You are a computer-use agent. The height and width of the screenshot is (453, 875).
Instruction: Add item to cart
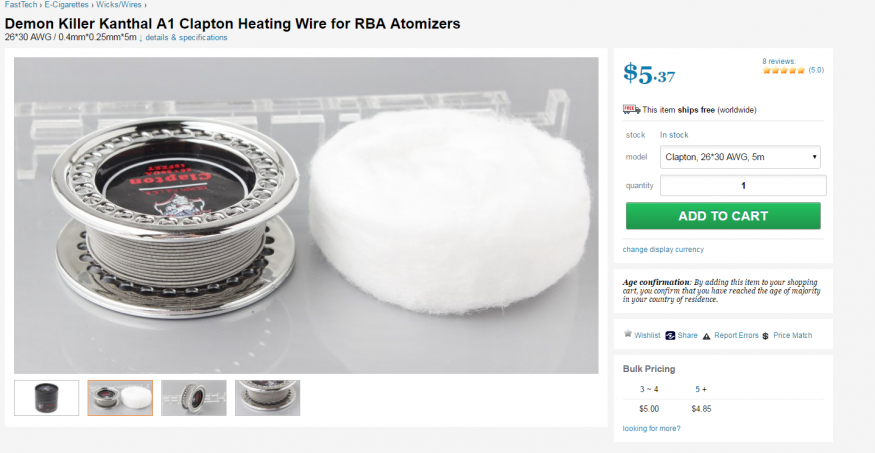[x=723, y=216]
